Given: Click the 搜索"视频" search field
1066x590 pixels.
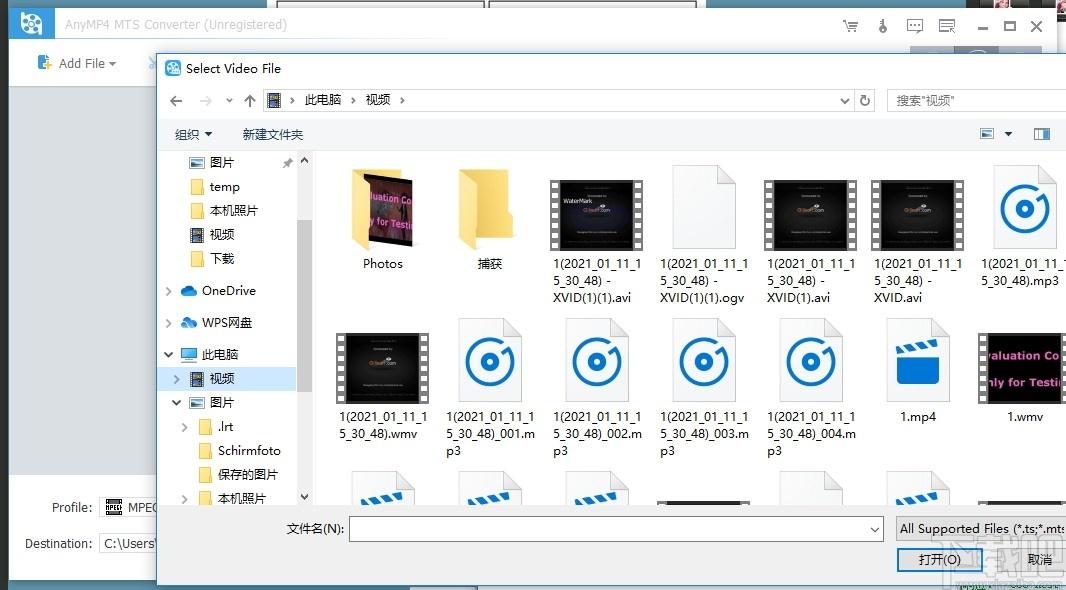Looking at the screenshot, I should coord(978,101).
